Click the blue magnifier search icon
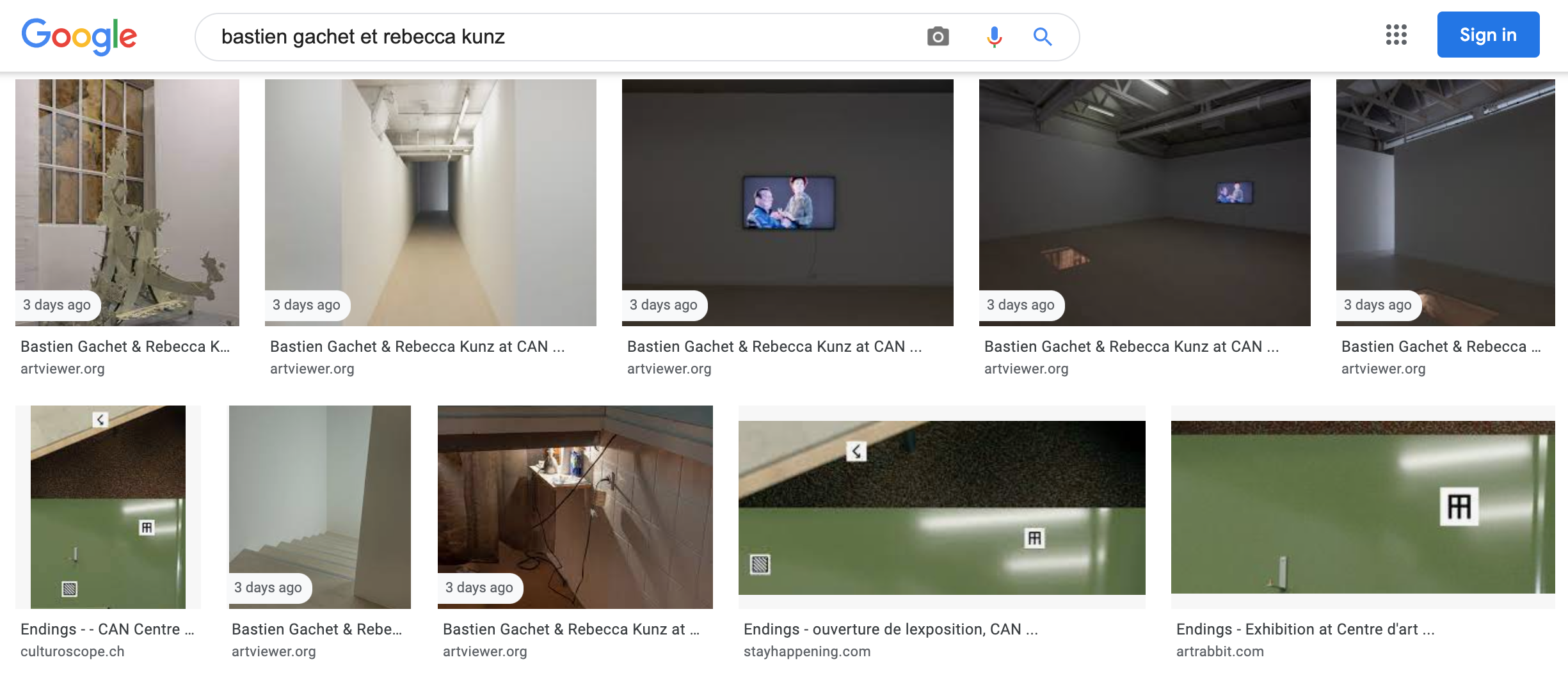1568x678 pixels. point(1043,36)
